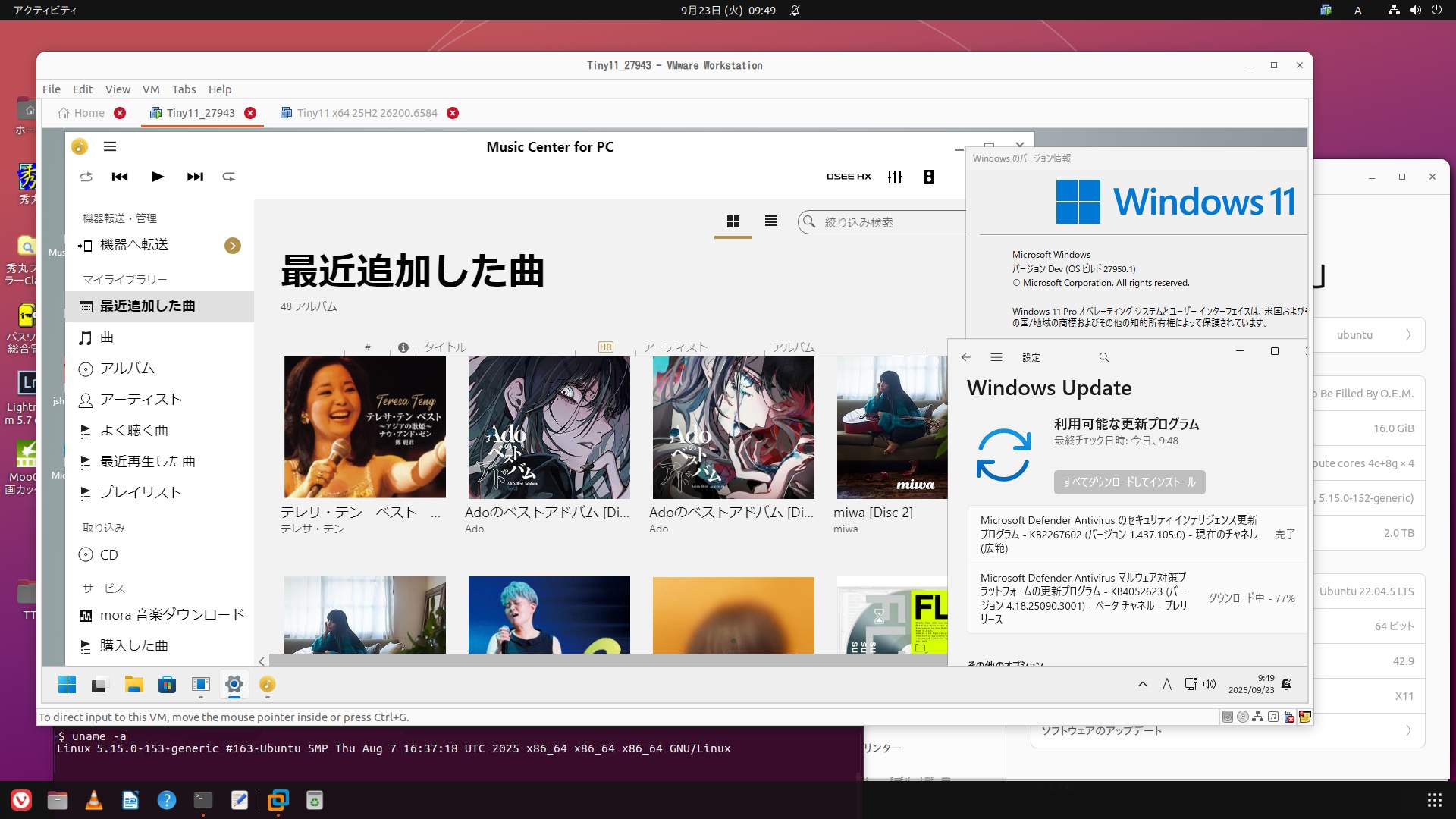Click the speaker output device icon

[x=929, y=177]
